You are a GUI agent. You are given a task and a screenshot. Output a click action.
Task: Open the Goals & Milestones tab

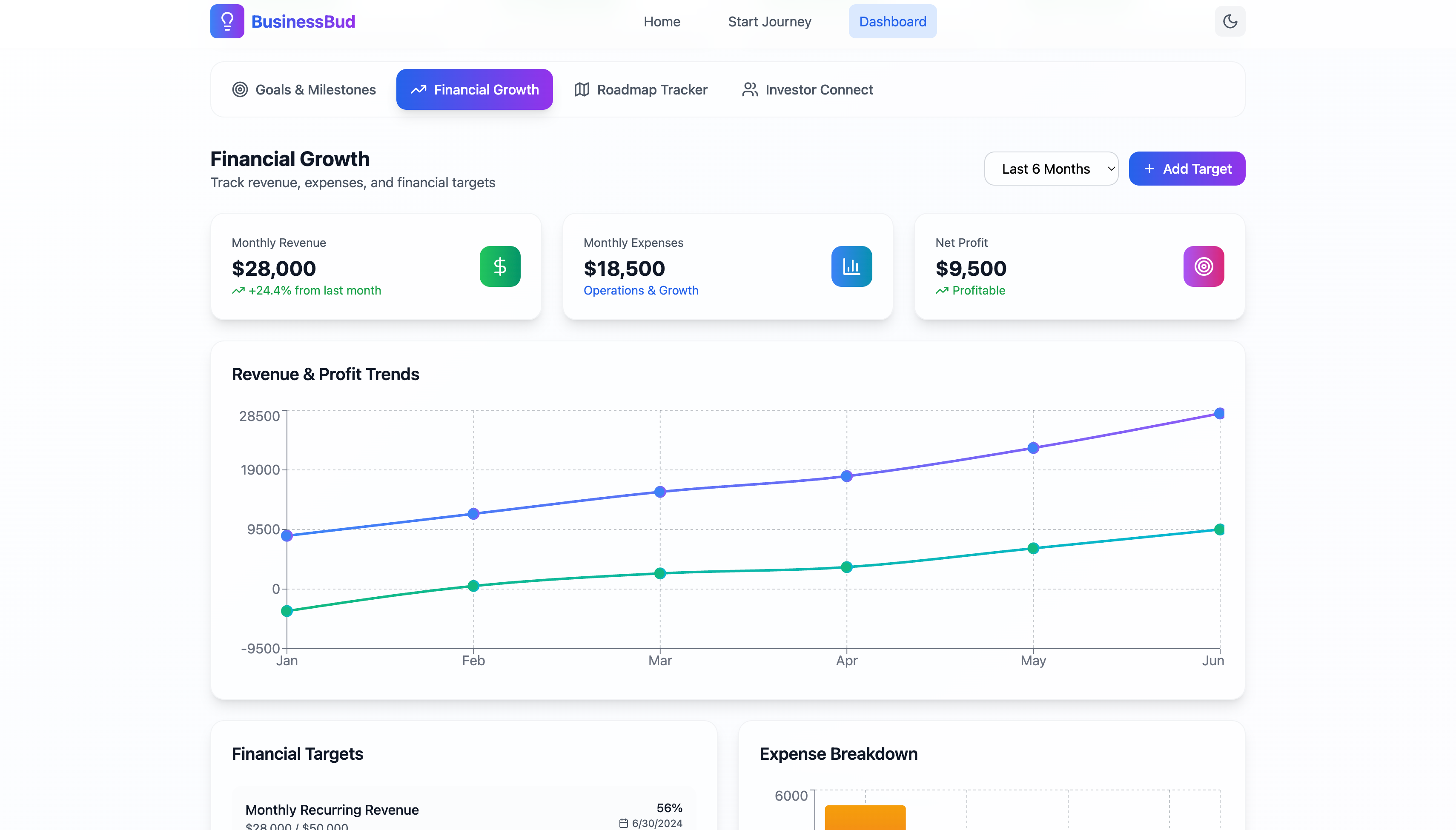pyautogui.click(x=304, y=89)
